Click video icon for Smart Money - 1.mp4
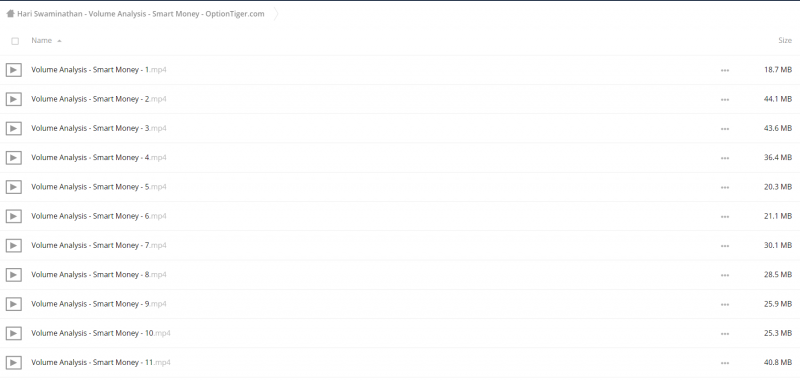The height and width of the screenshot is (381, 800). point(14,70)
